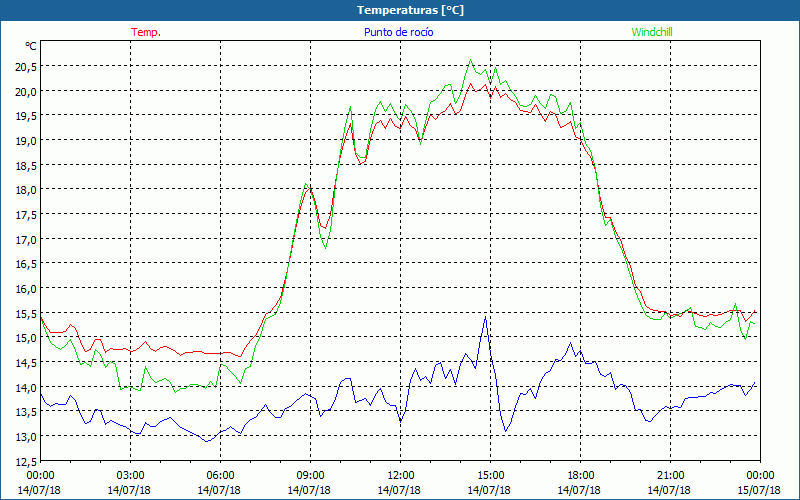Viewport: 800px width, 500px height.
Task: Click the dew point minimum before 06:00
Action: (x=206, y=441)
